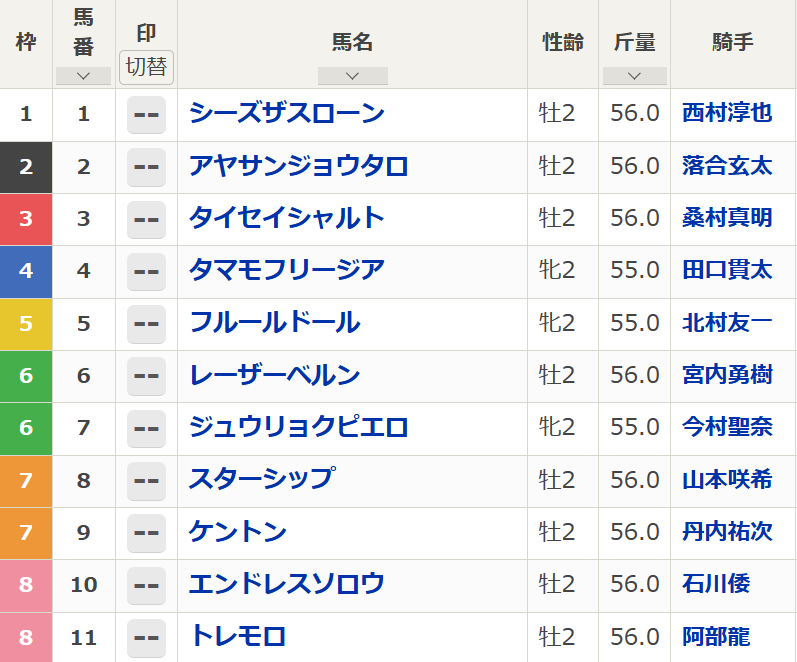Viewport: 797px width, 662px height.
Task: View jockey profile 西村淳也
Action: 727,114
